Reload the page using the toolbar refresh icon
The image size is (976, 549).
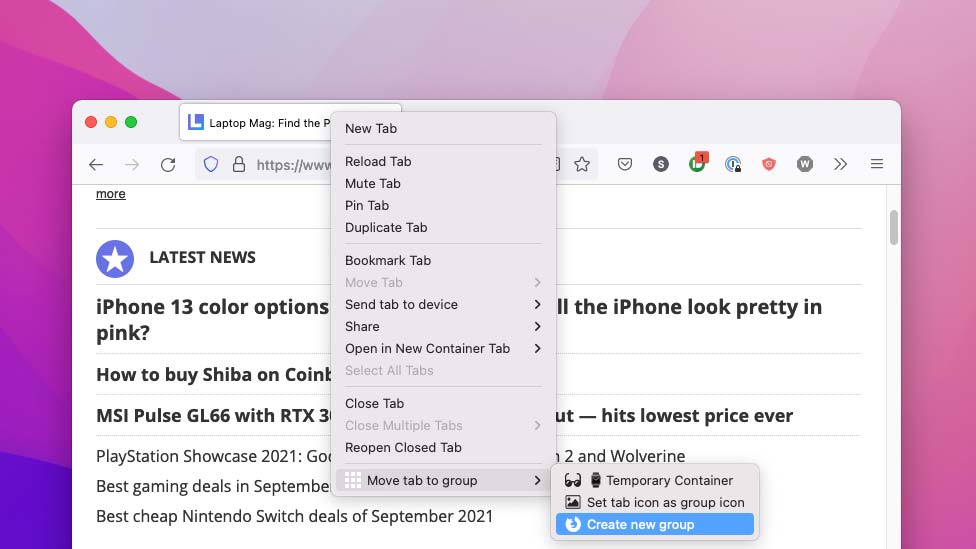click(168, 164)
